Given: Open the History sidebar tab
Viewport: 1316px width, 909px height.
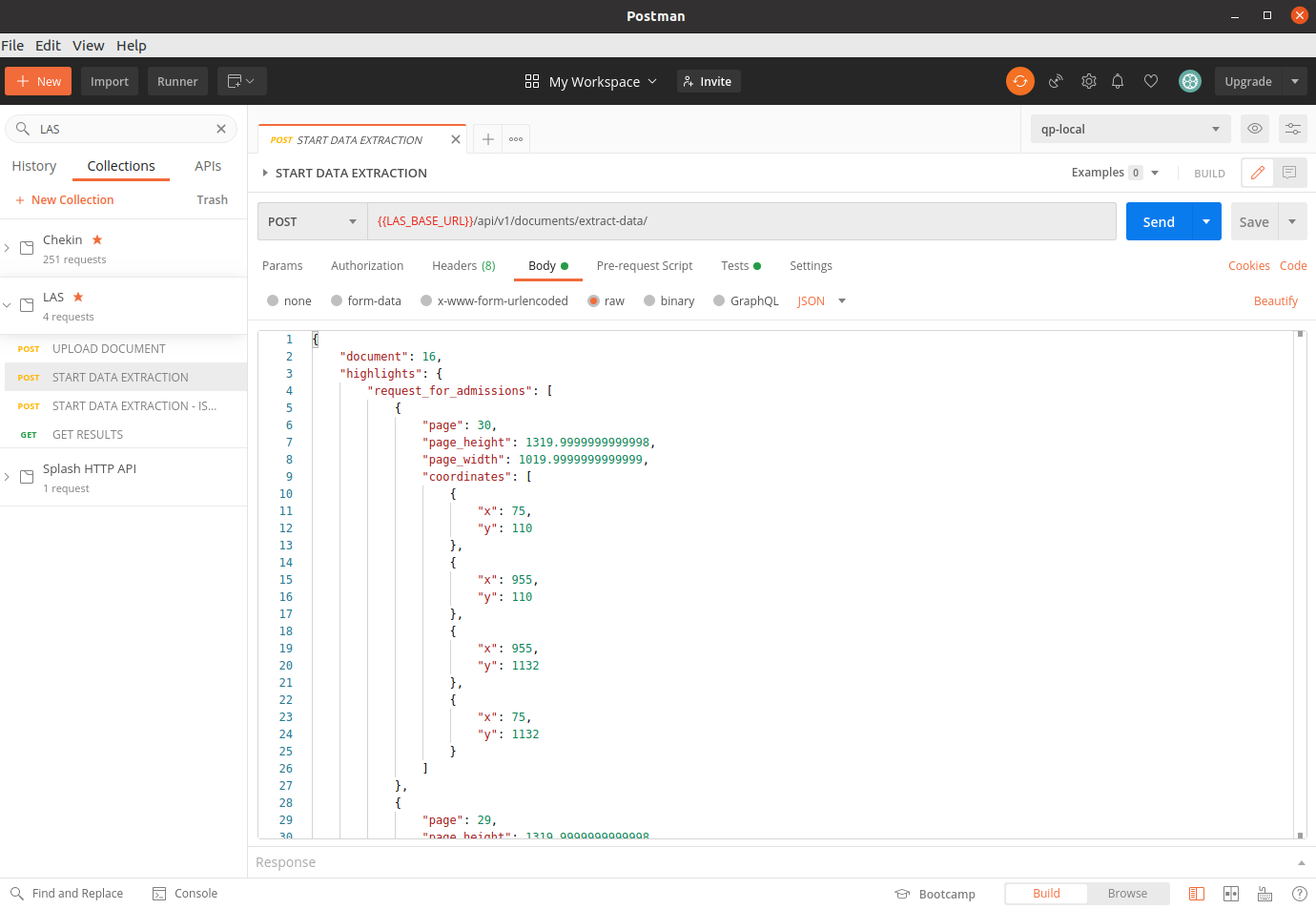Looking at the screenshot, I should coord(34,166).
